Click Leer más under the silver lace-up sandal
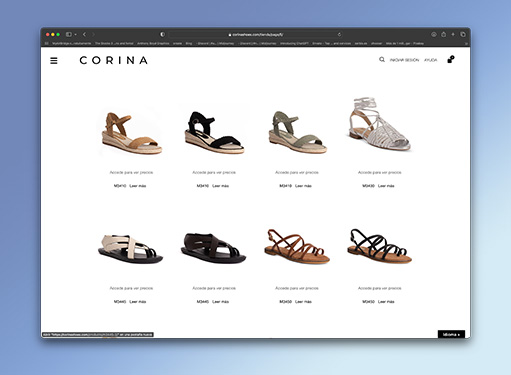This screenshot has width=511, height=375. 386,186
